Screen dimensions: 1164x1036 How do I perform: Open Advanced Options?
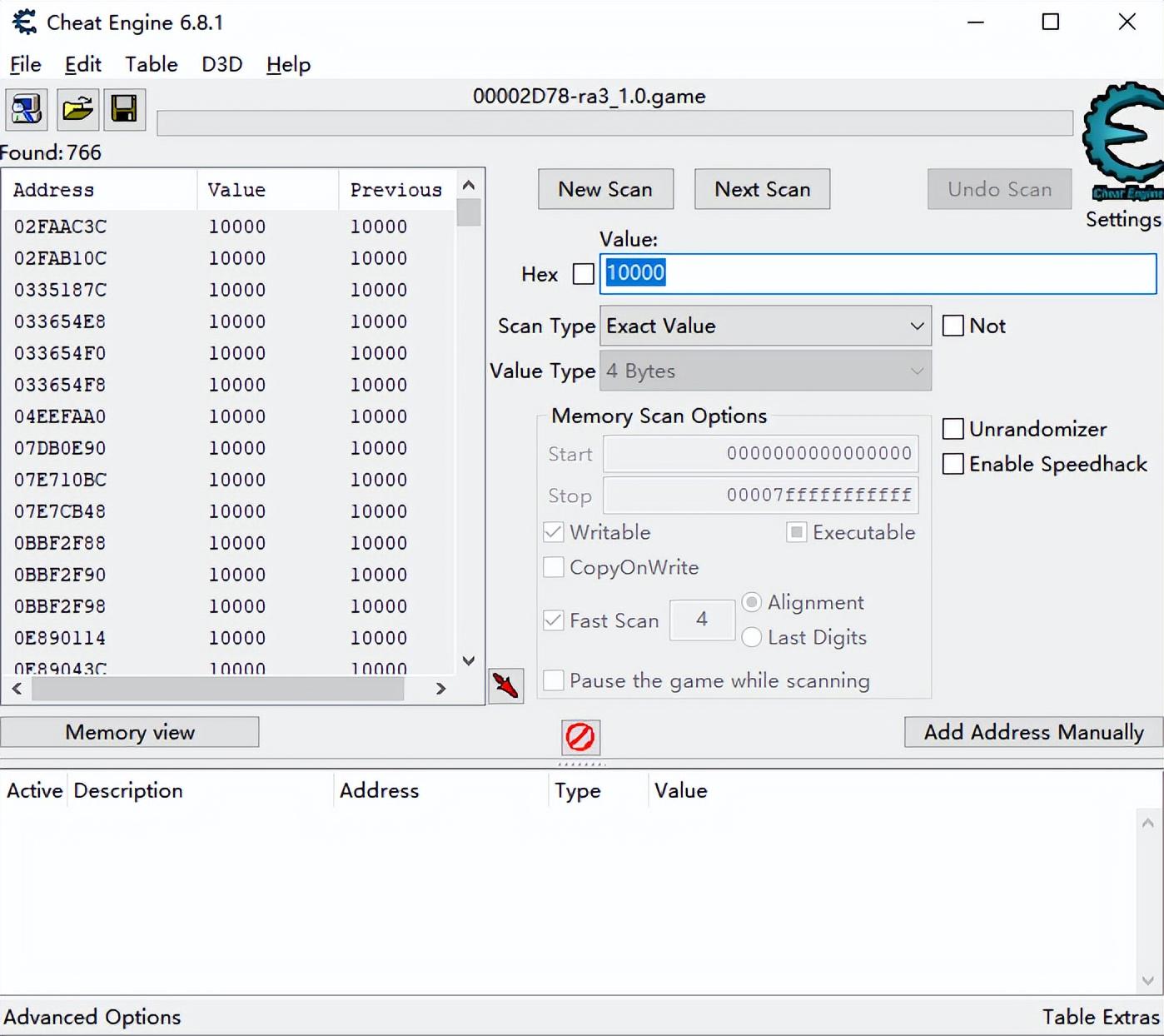click(x=92, y=1017)
